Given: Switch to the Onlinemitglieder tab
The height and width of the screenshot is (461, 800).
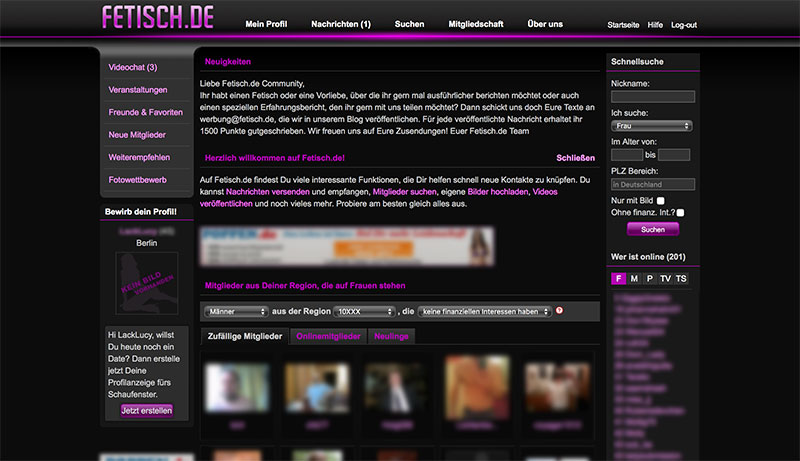Looking at the screenshot, I should coord(326,337).
